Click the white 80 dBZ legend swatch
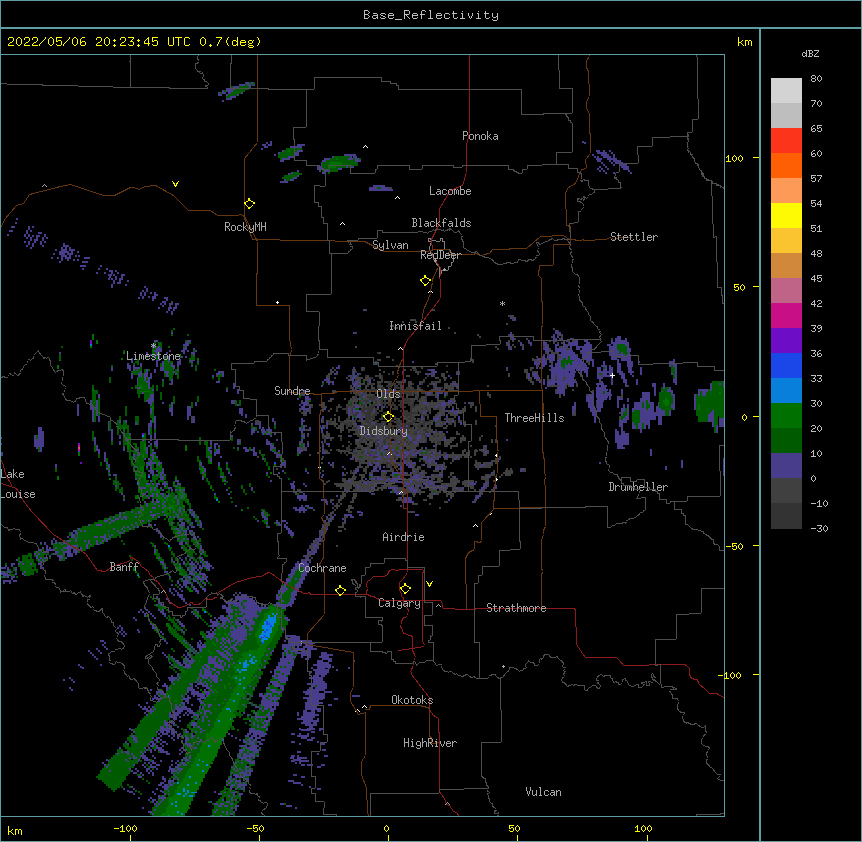 tap(786, 90)
